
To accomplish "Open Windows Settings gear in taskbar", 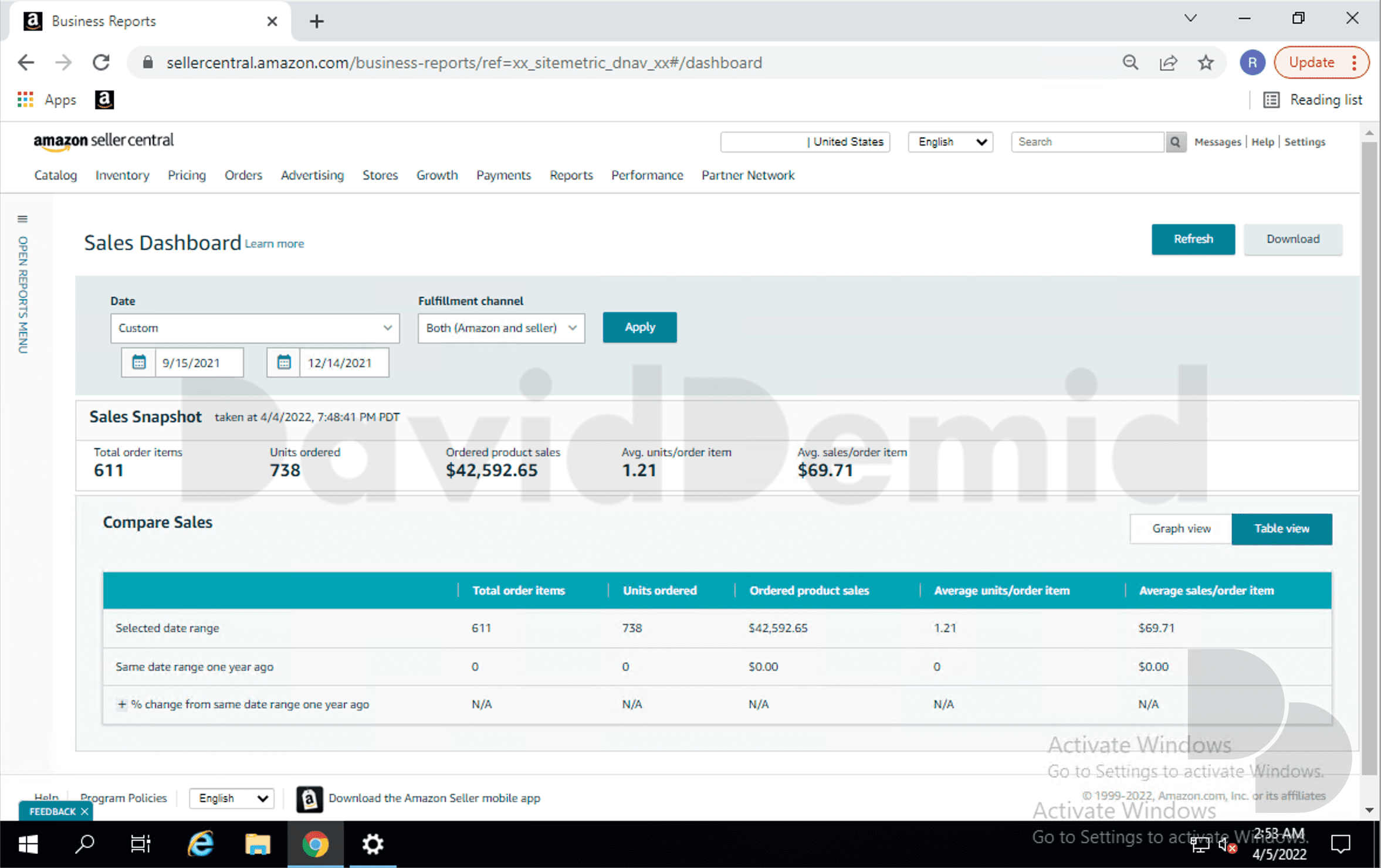I will coord(373,845).
